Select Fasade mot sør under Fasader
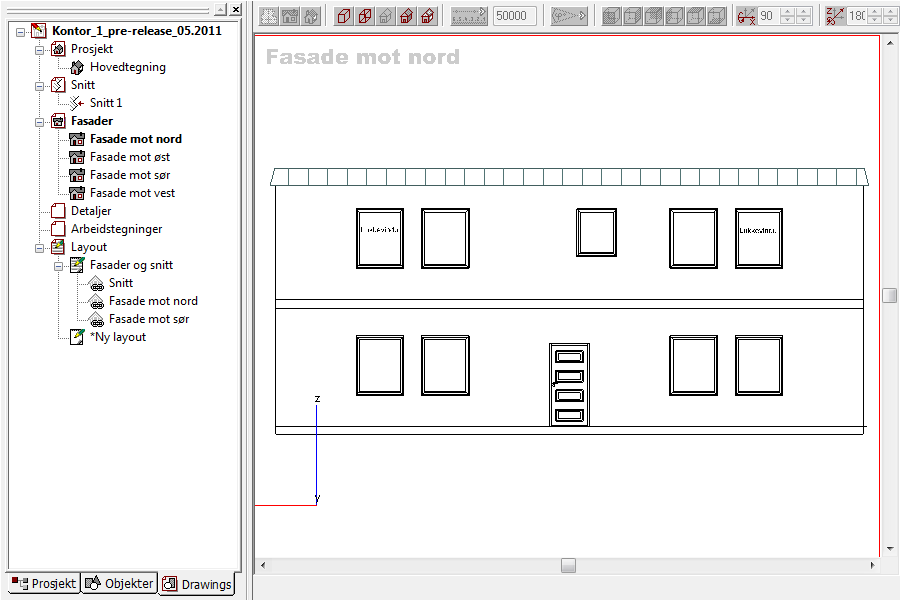The image size is (900, 600). [x=130, y=175]
